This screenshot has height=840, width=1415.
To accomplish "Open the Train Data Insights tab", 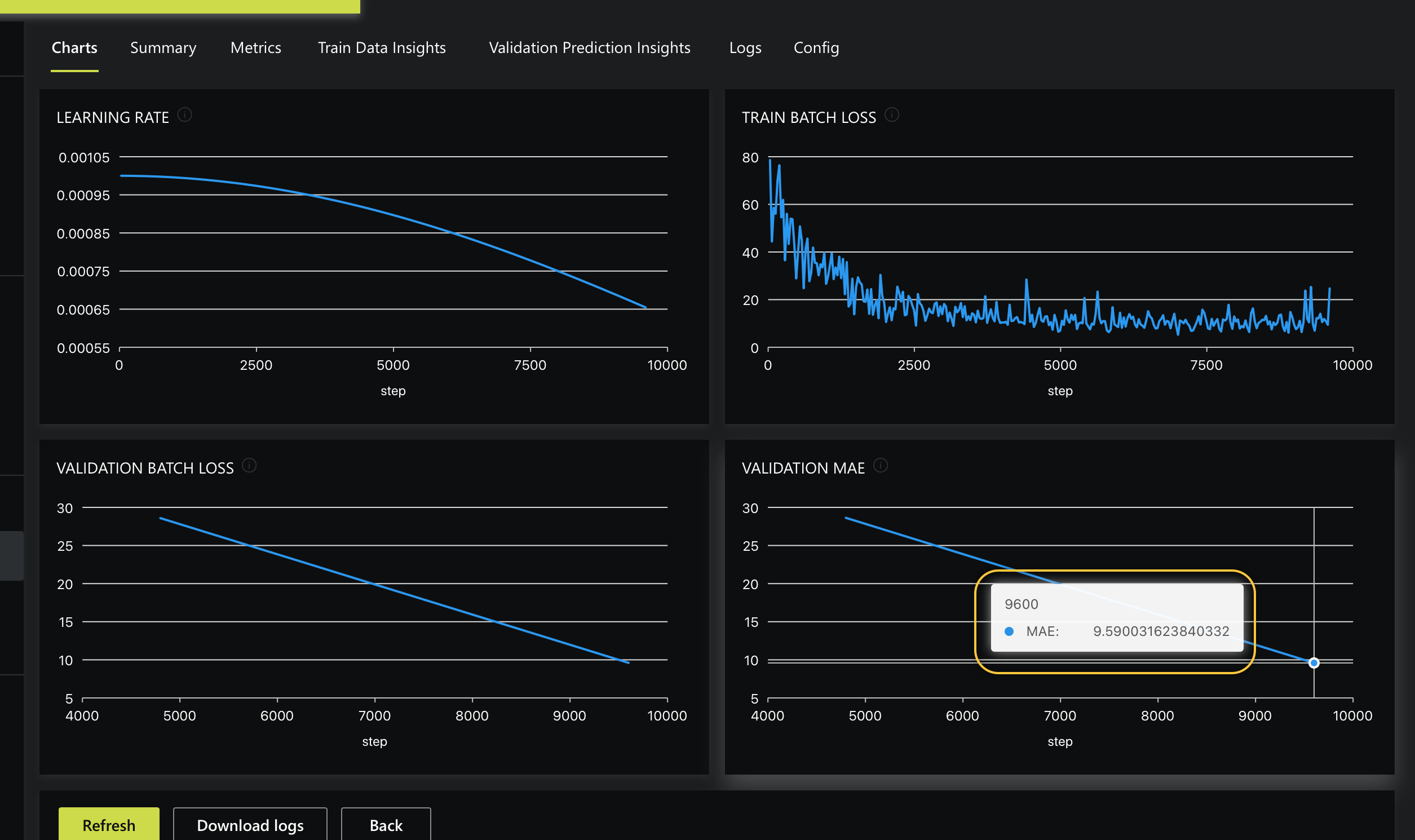I will click(382, 47).
